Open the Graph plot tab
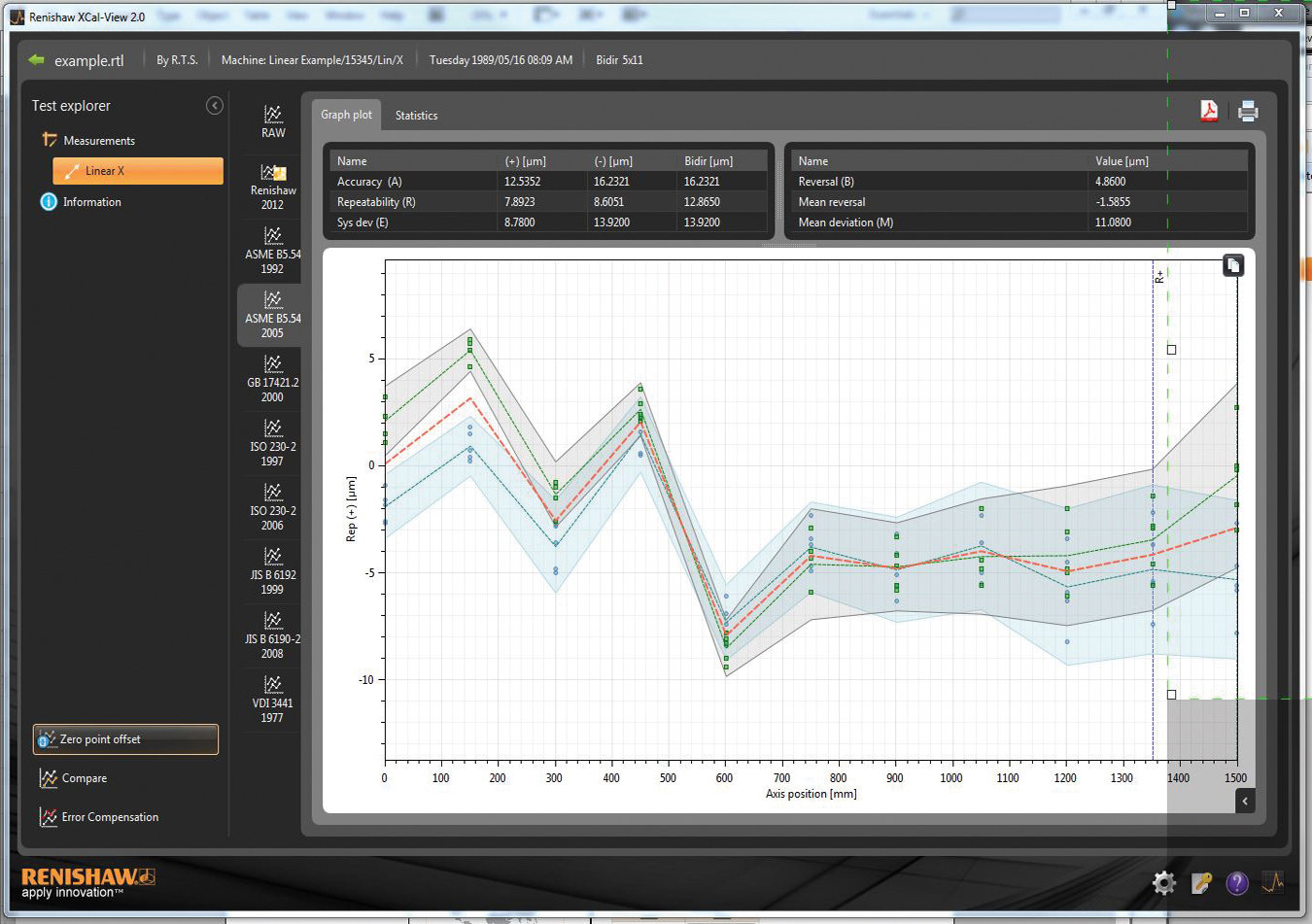The image size is (1312, 924). (346, 115)
